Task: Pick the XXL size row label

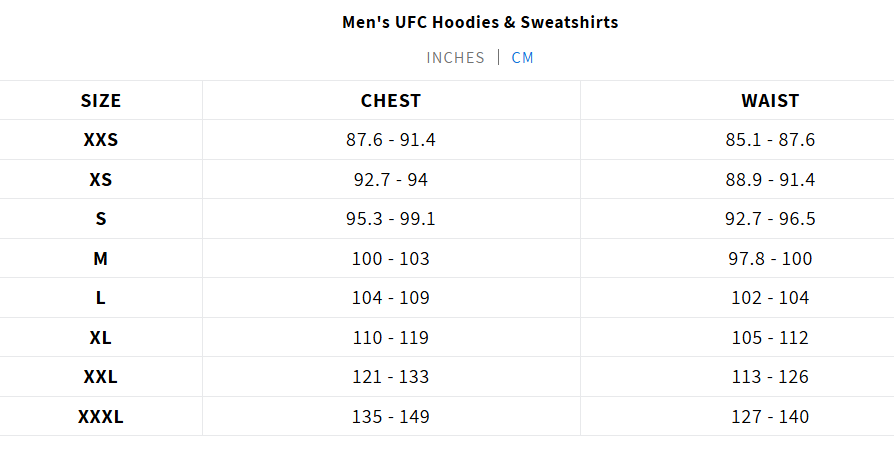Action: coord(101,377)
